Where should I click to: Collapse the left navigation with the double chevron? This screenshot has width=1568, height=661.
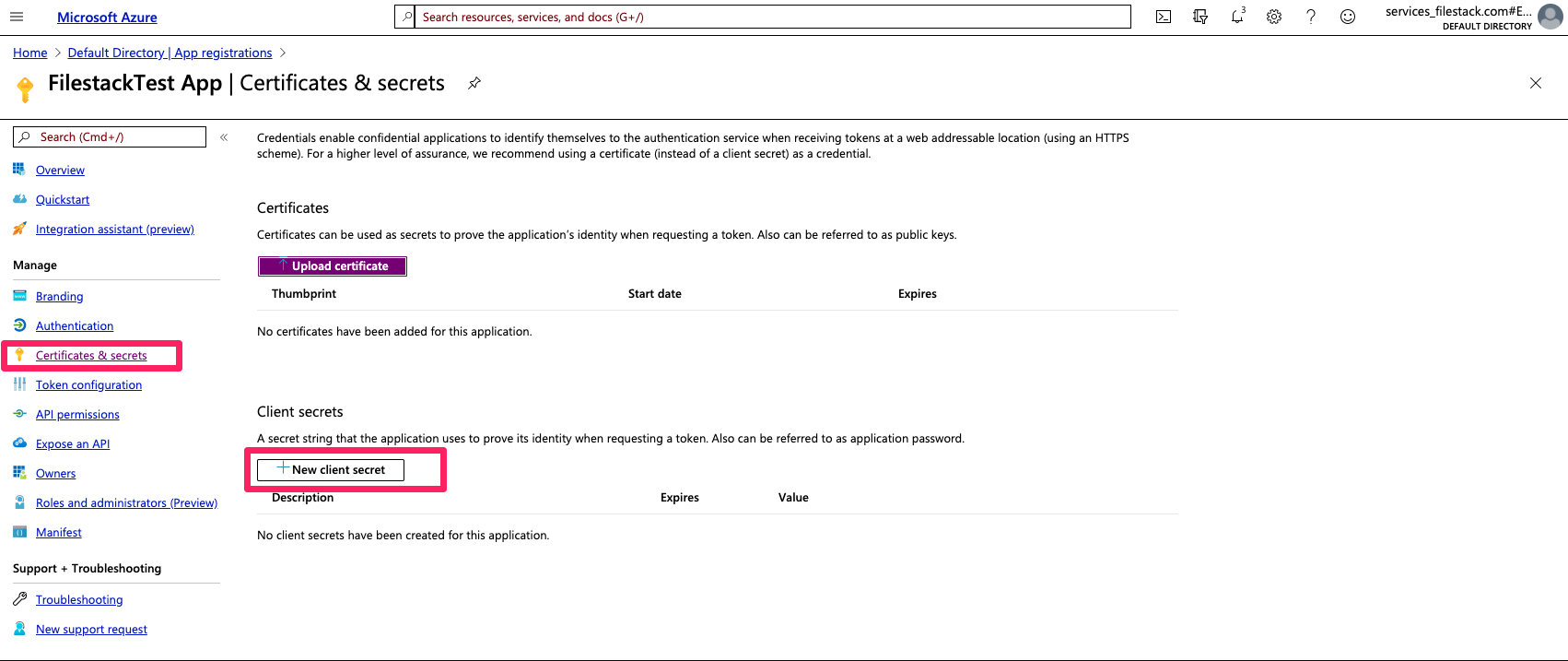click(224, 137)
